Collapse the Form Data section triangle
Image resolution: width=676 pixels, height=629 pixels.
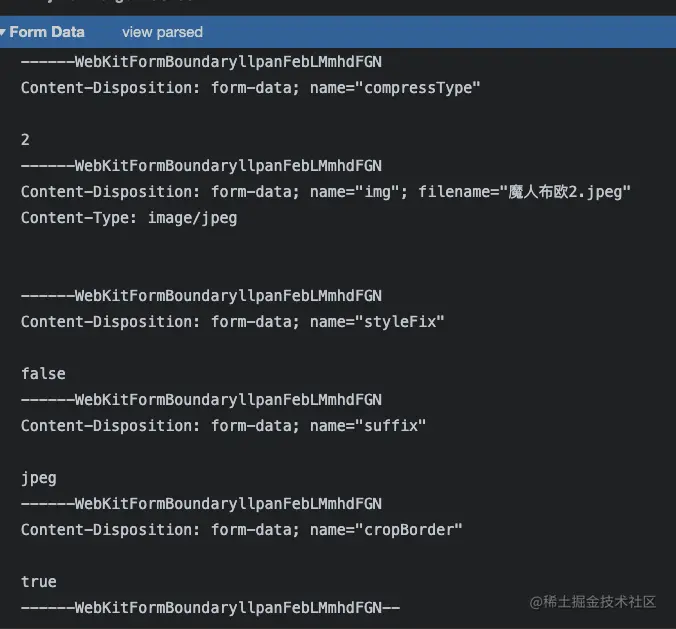(3, 32)
